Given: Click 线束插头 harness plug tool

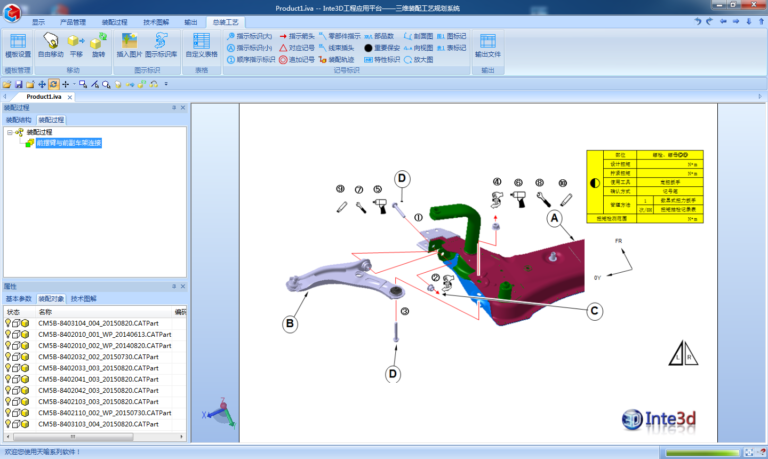Looking at the screenshot, I should click(x=336, y=48).
